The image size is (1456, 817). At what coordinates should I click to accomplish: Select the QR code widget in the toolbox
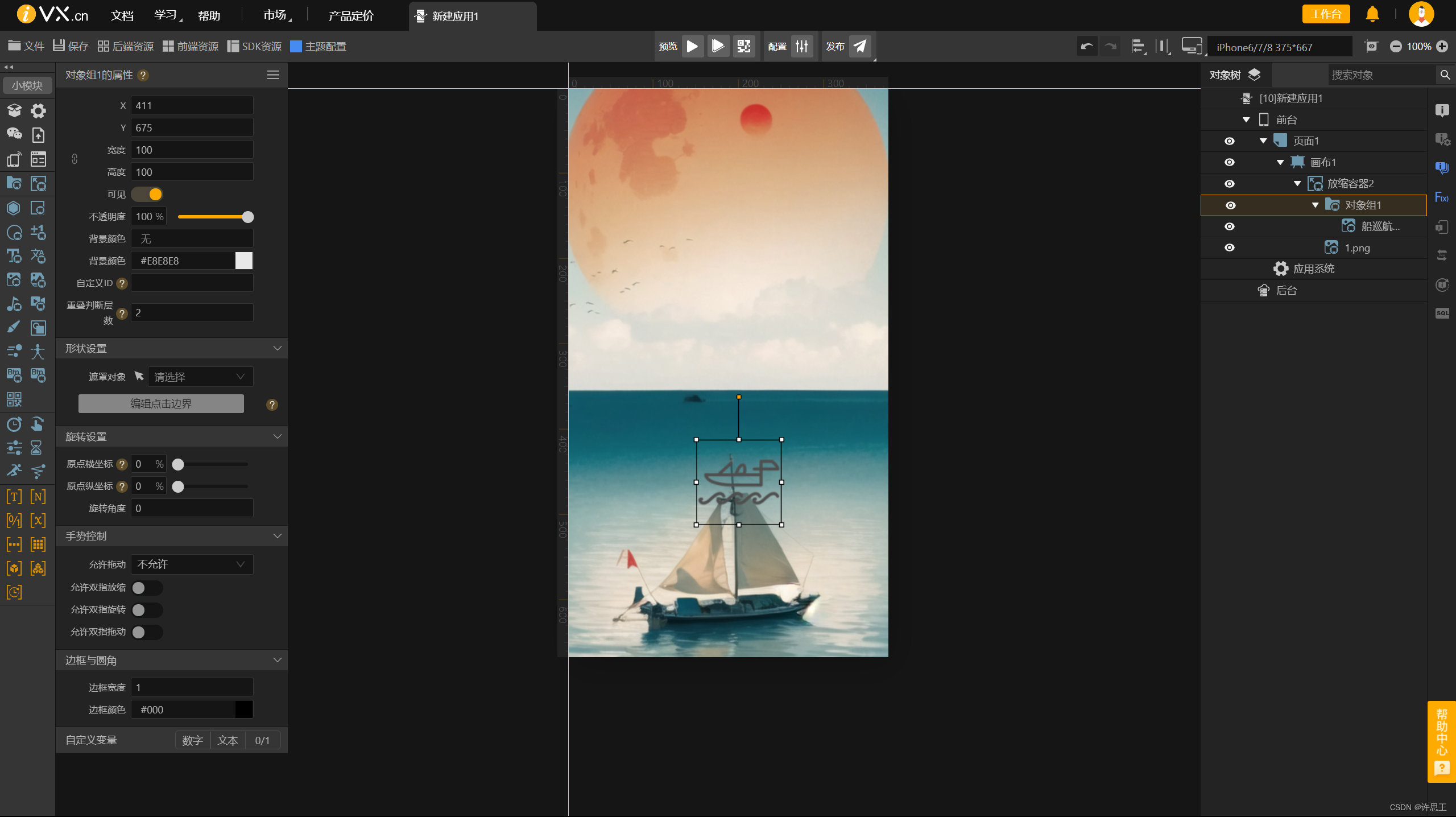point(14,399)
